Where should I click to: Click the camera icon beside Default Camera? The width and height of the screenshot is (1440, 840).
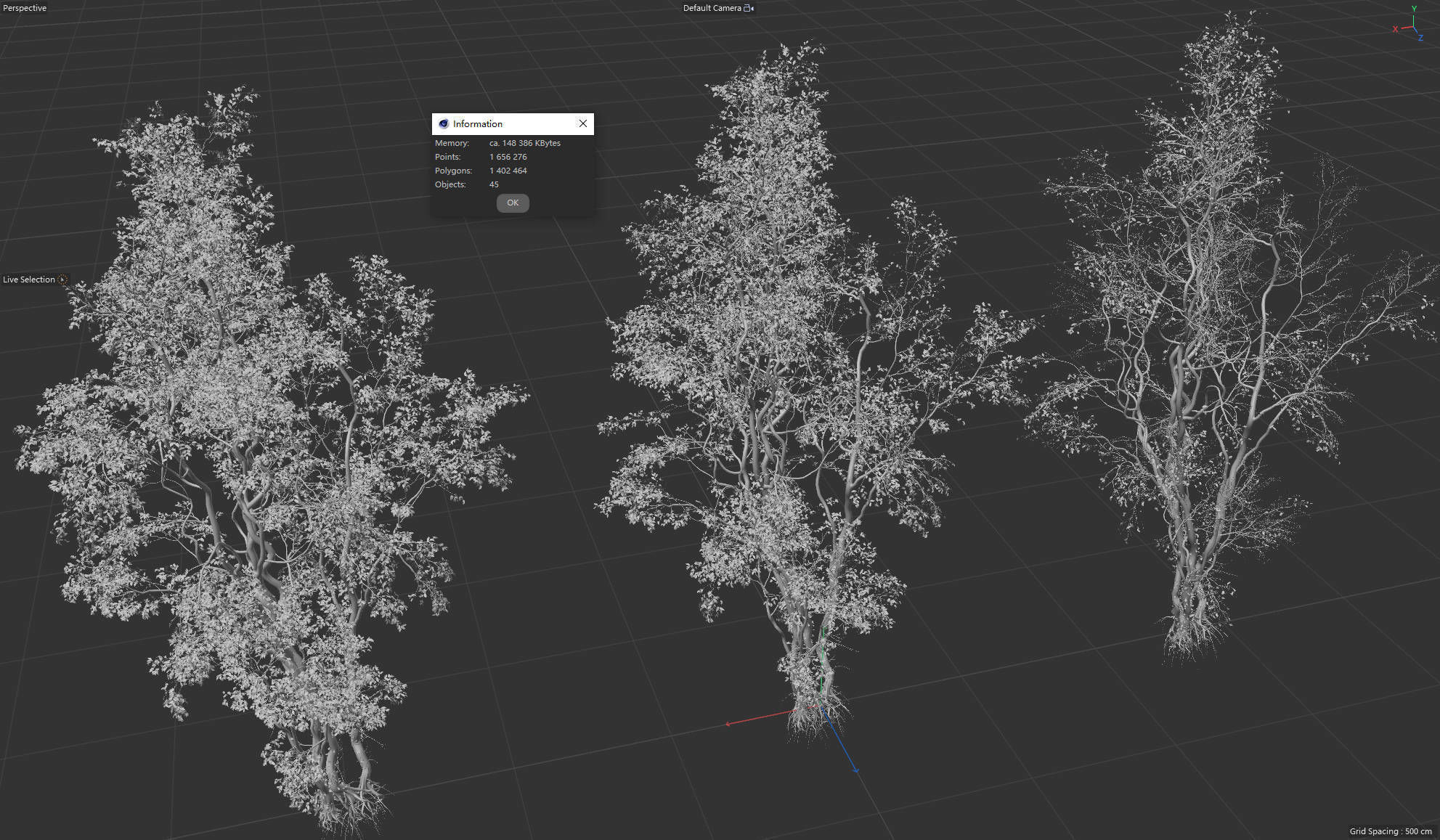coord(749,8)
